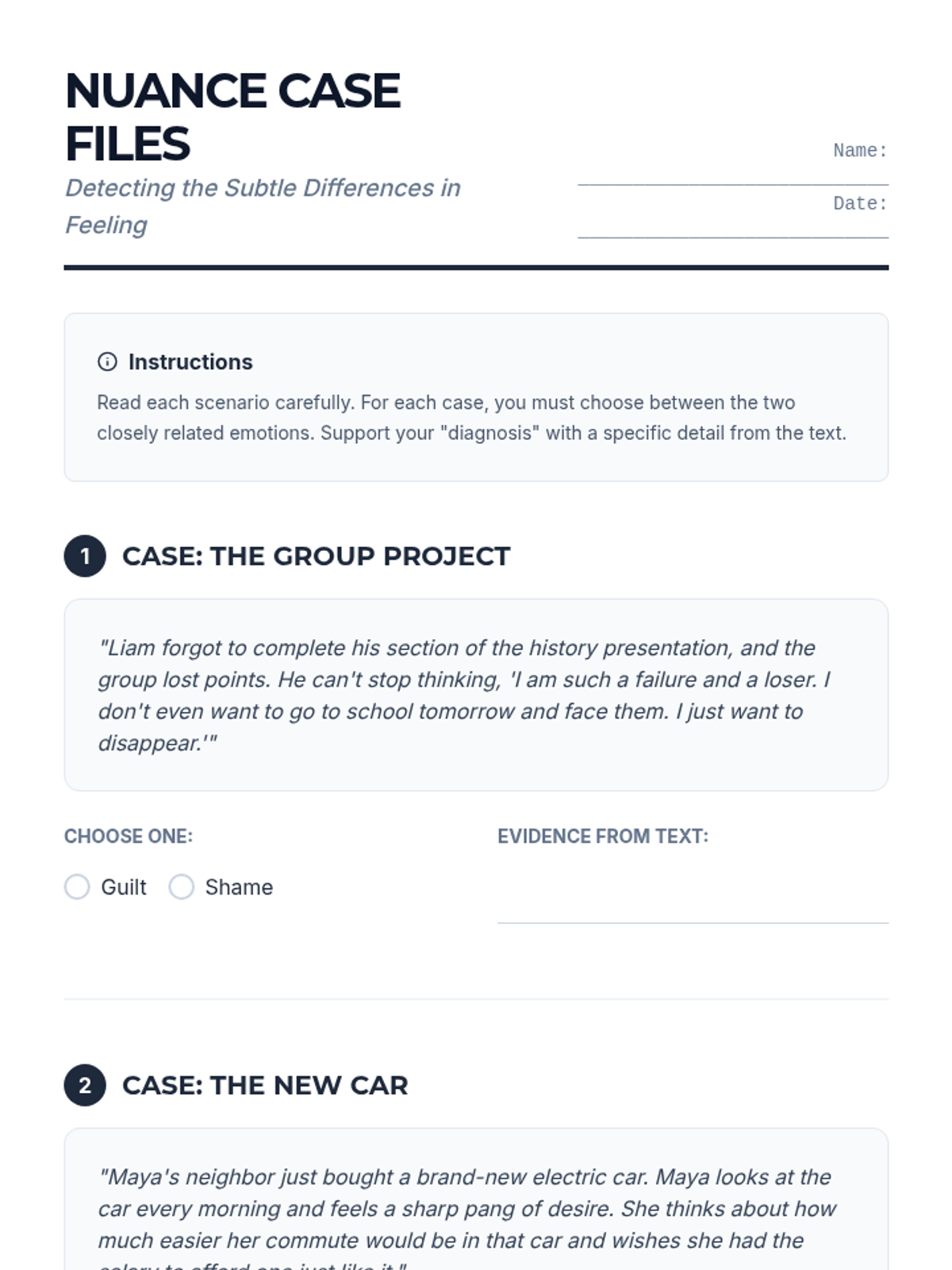This screenshot has height=1270, width=952.
Task: Click the number 2 case badge
Action: pyautogui.click(x=85, y=1085)
